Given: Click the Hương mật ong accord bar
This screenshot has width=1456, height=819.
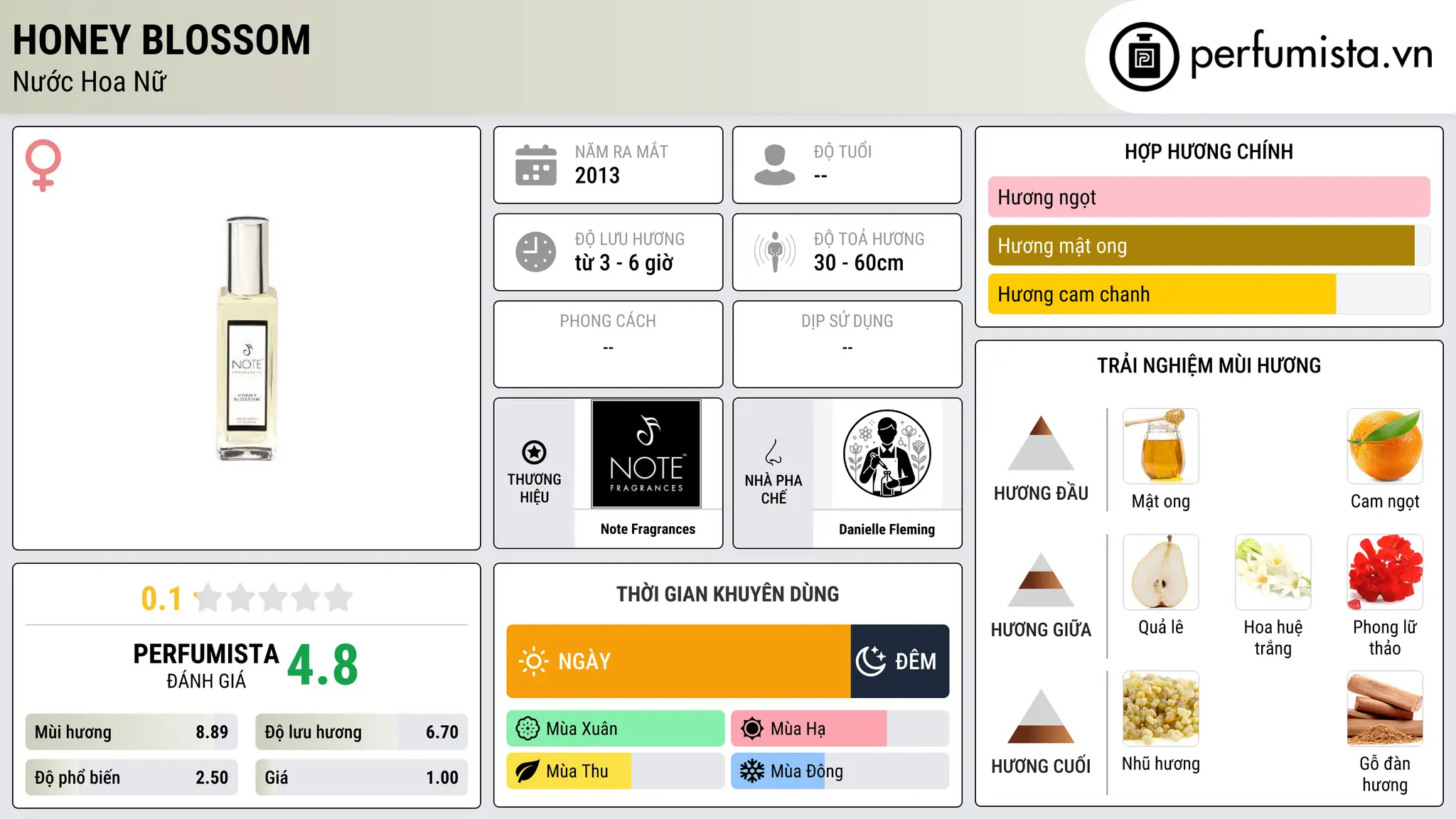Looking at the screenshot, I should (1209, 245).
